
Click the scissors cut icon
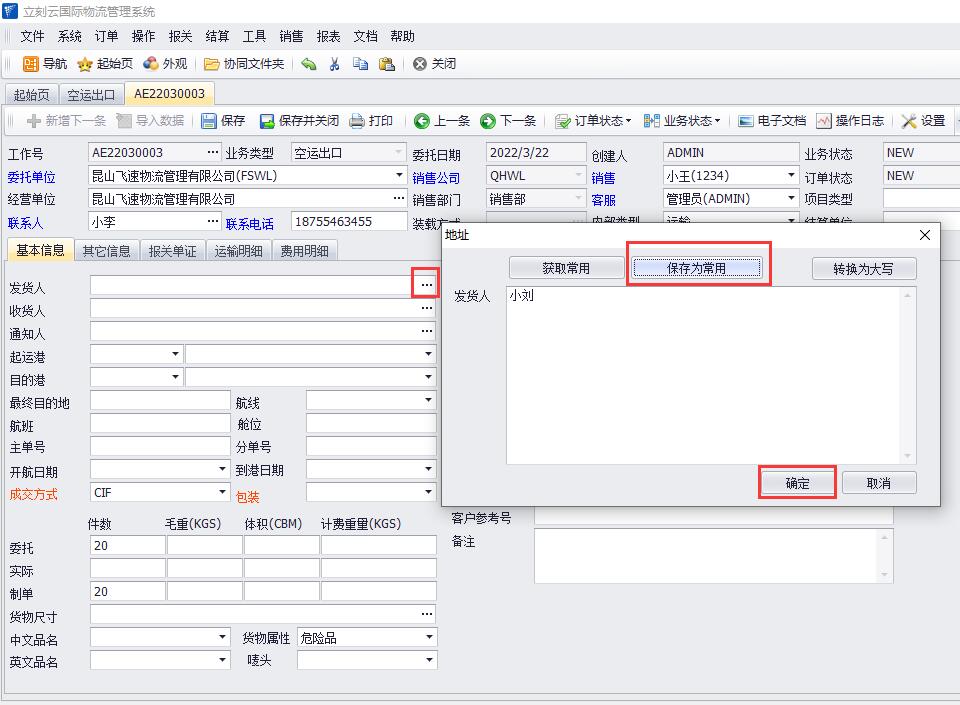click(335, 64)
